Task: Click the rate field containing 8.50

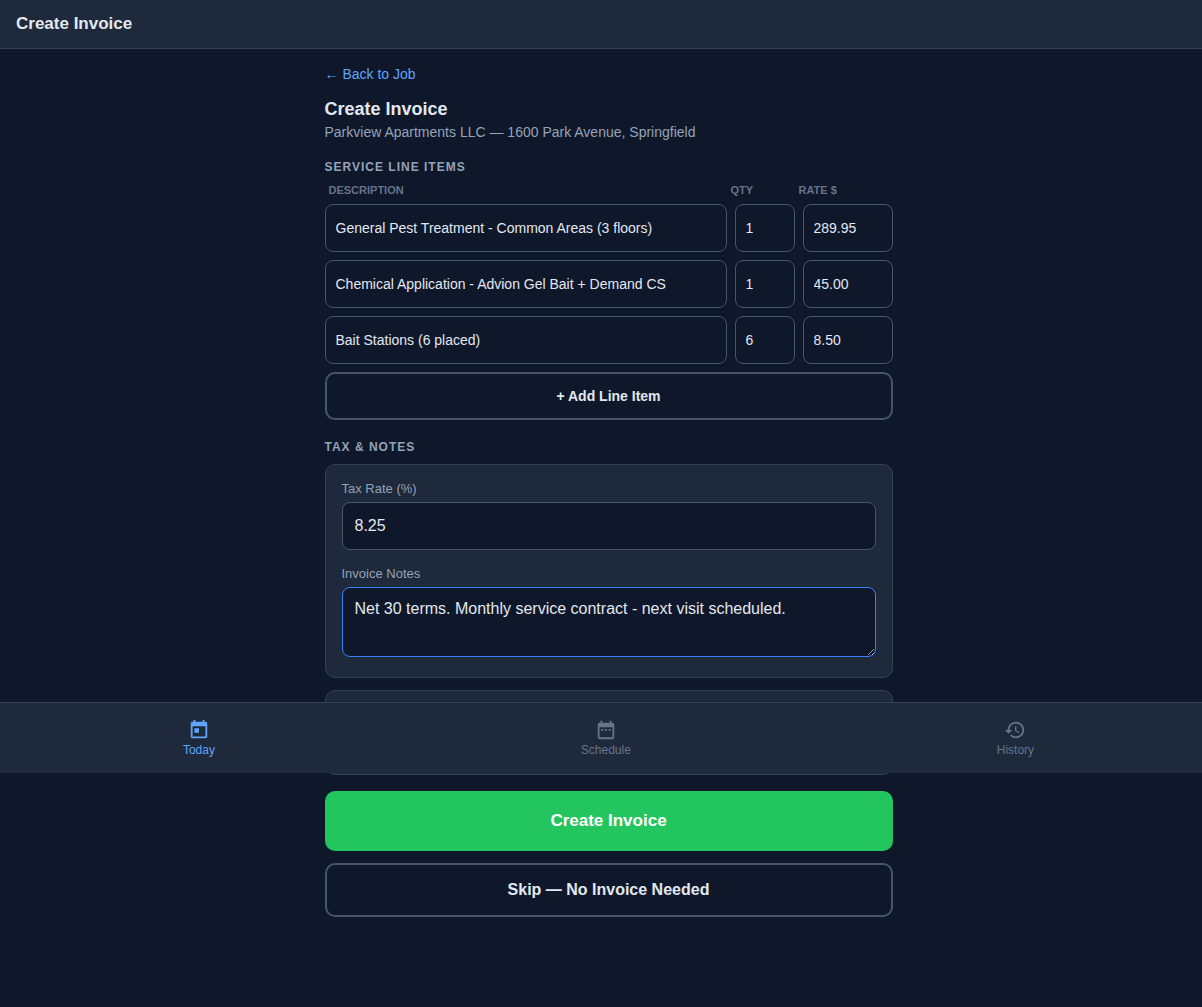Action: pyautogui.click(x=847, y=339)
